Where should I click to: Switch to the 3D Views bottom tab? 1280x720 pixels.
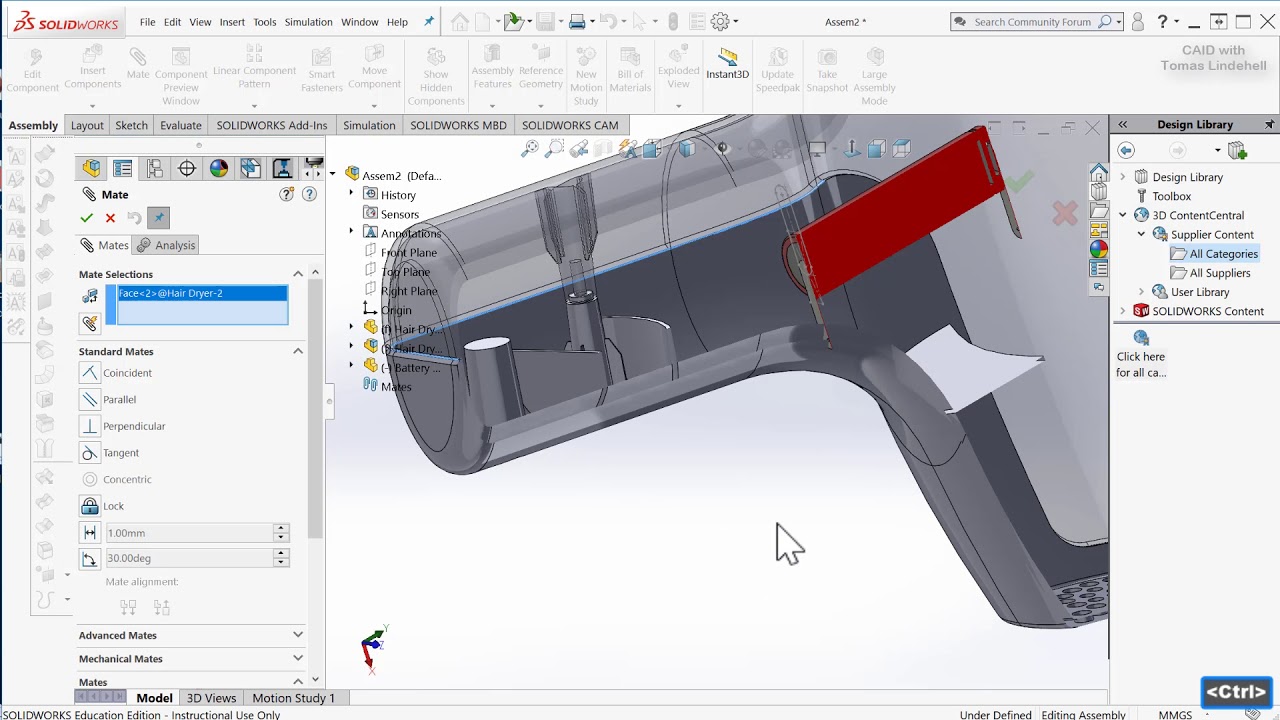[x=211, y=698]
